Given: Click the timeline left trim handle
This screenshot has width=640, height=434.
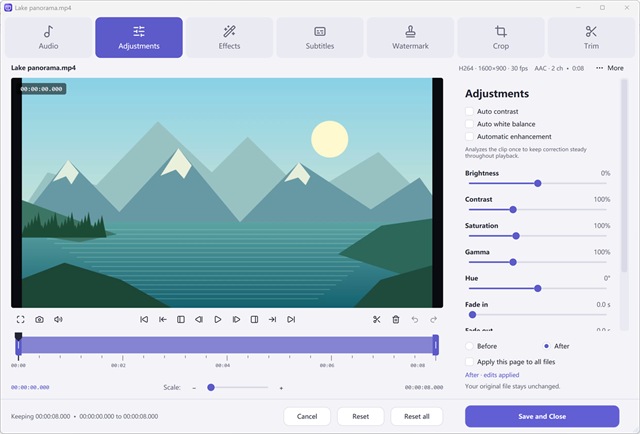Looking at the screenshot, I should pyautogui.click(x=18, y=345).
